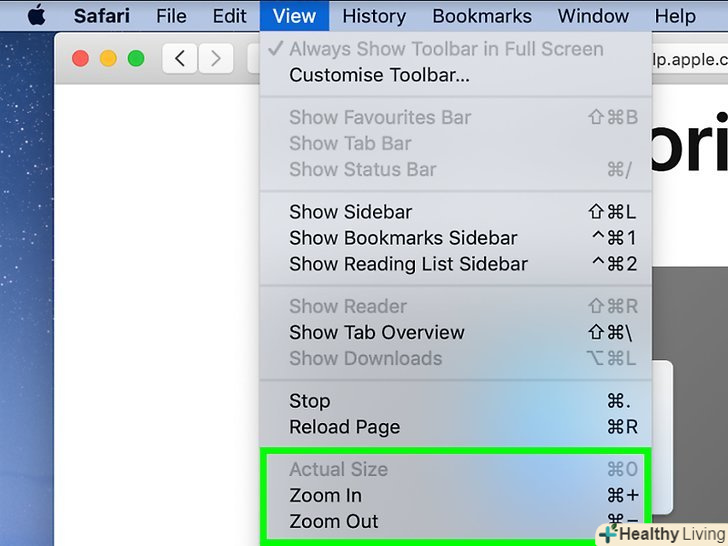
Task: Open the Edit menu
Action: coord(229,16)
